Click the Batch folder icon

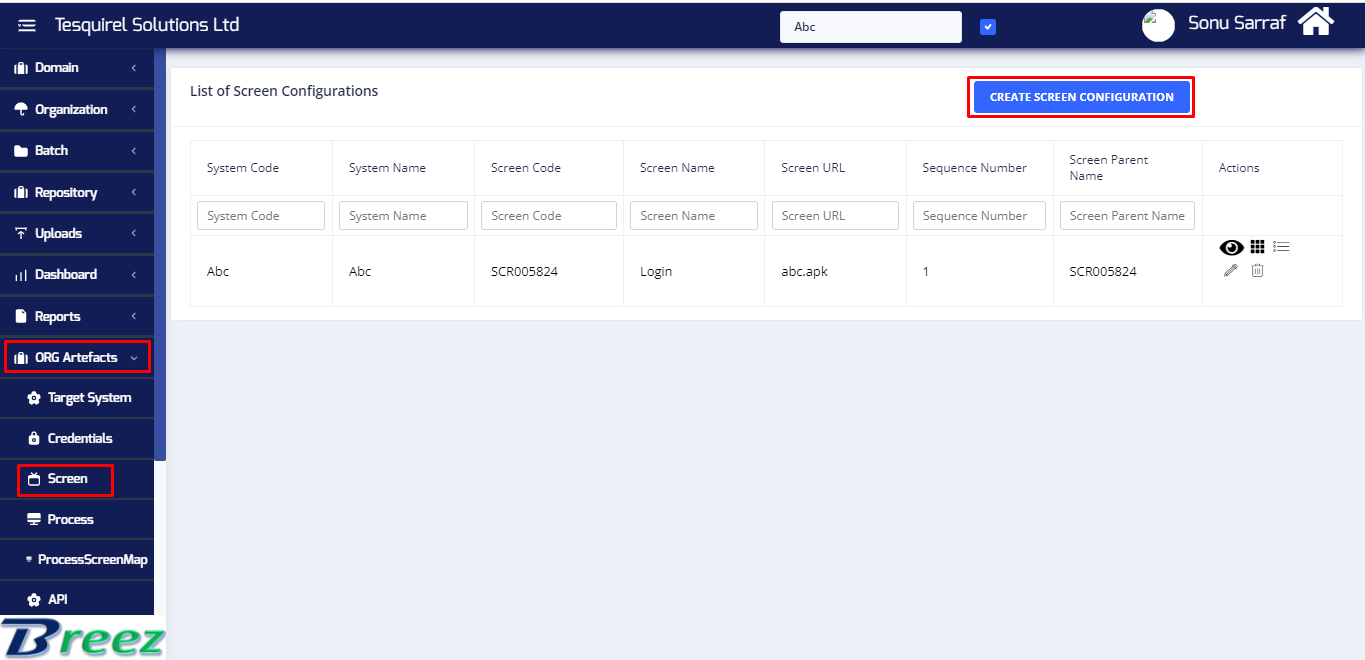click(x=20, y=151)
